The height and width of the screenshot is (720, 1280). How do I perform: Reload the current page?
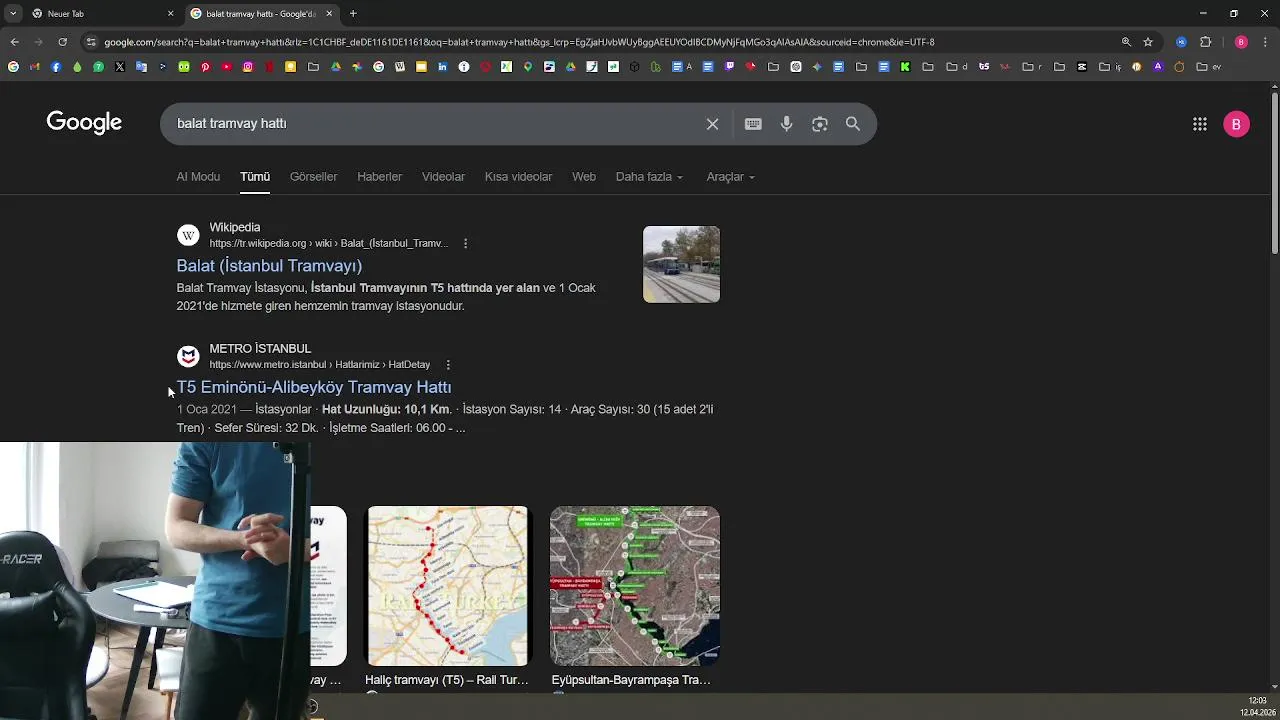point(62,42)
